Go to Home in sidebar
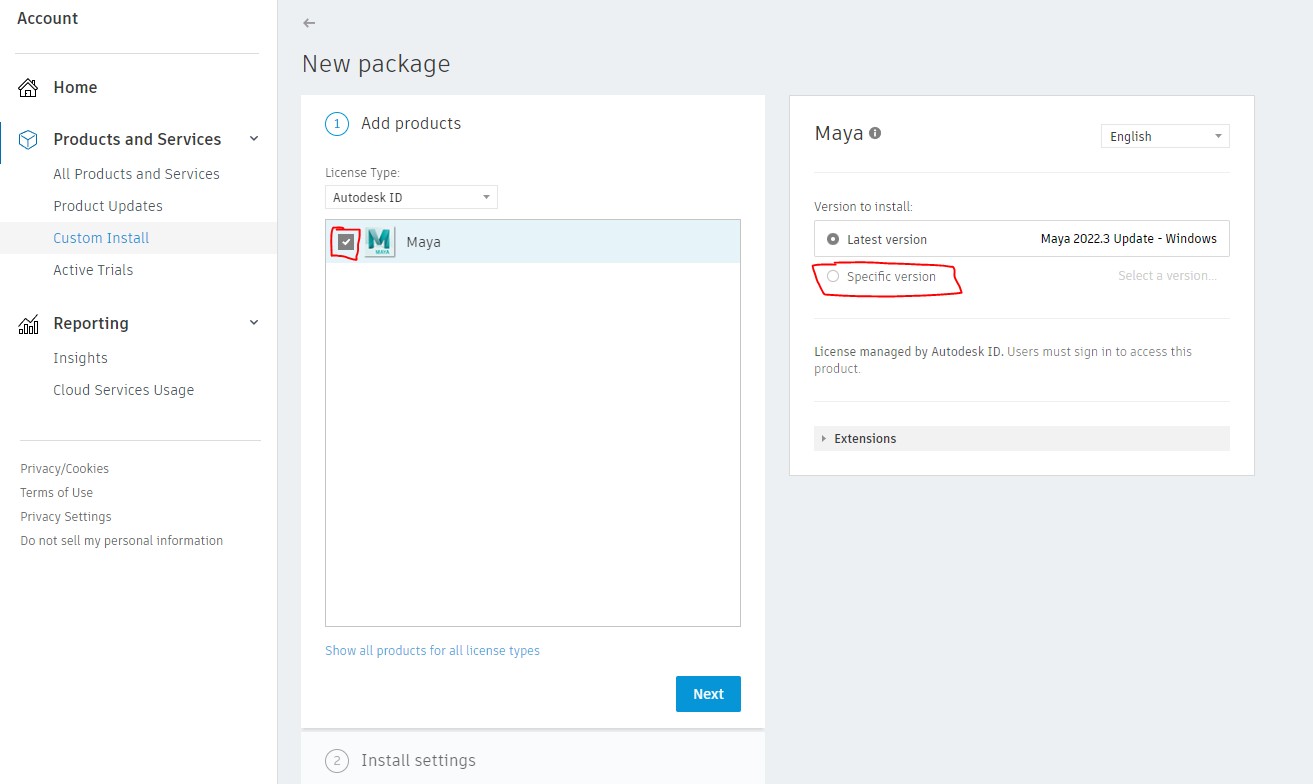Image resolution: width=1313 pixels, height=784 pixels. (75, 88)
